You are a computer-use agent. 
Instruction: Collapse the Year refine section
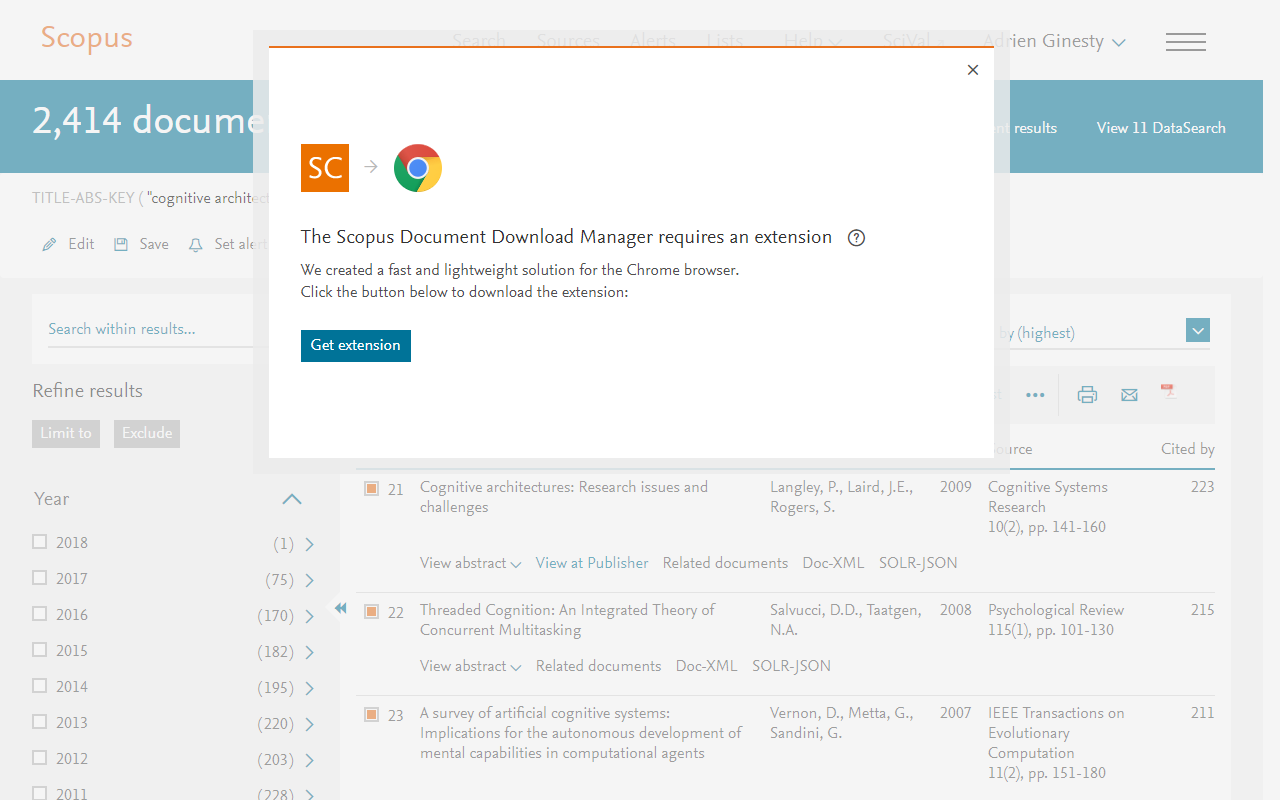pos(291,499)
